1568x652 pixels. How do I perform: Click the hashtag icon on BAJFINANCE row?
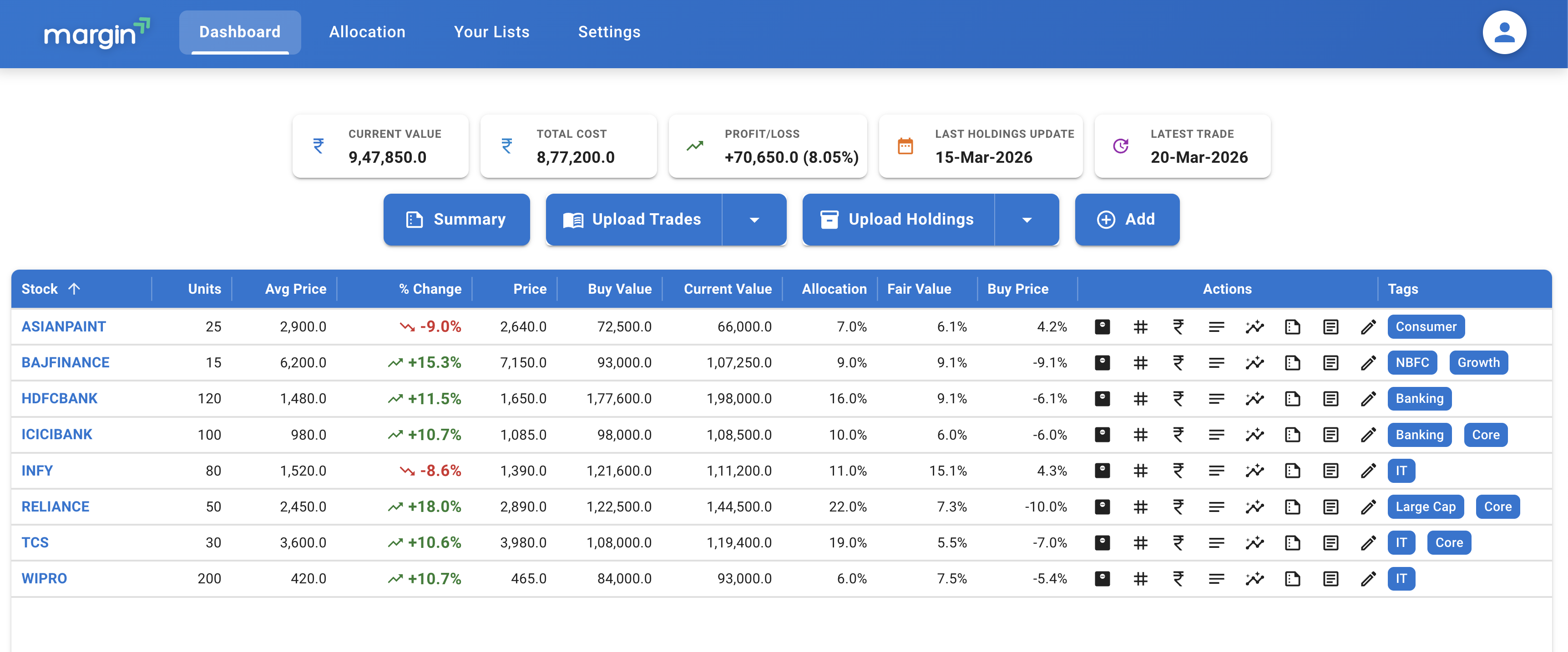[1141, 362]
